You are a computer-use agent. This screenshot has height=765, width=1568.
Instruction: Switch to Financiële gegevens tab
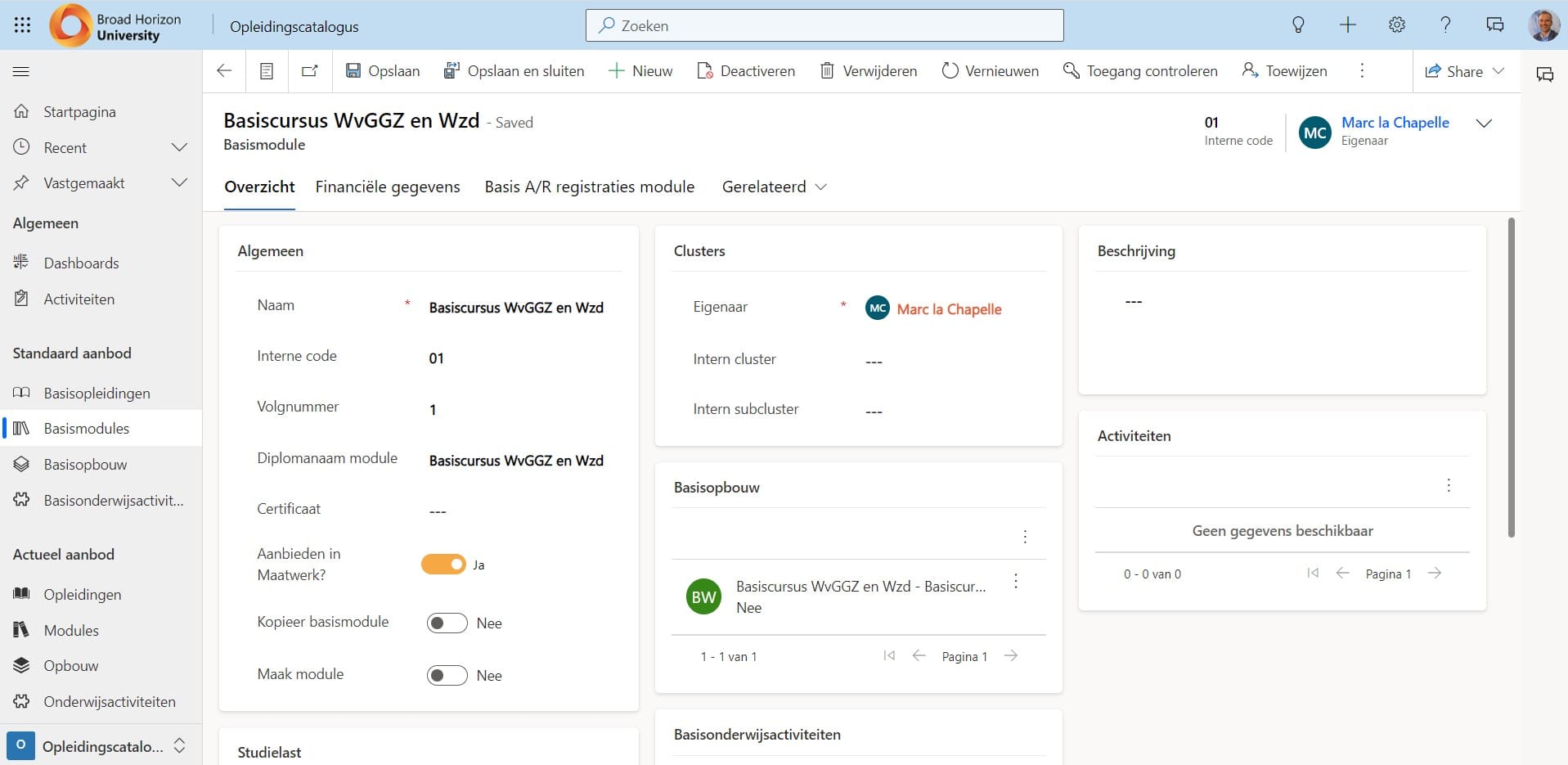(388, 187)
